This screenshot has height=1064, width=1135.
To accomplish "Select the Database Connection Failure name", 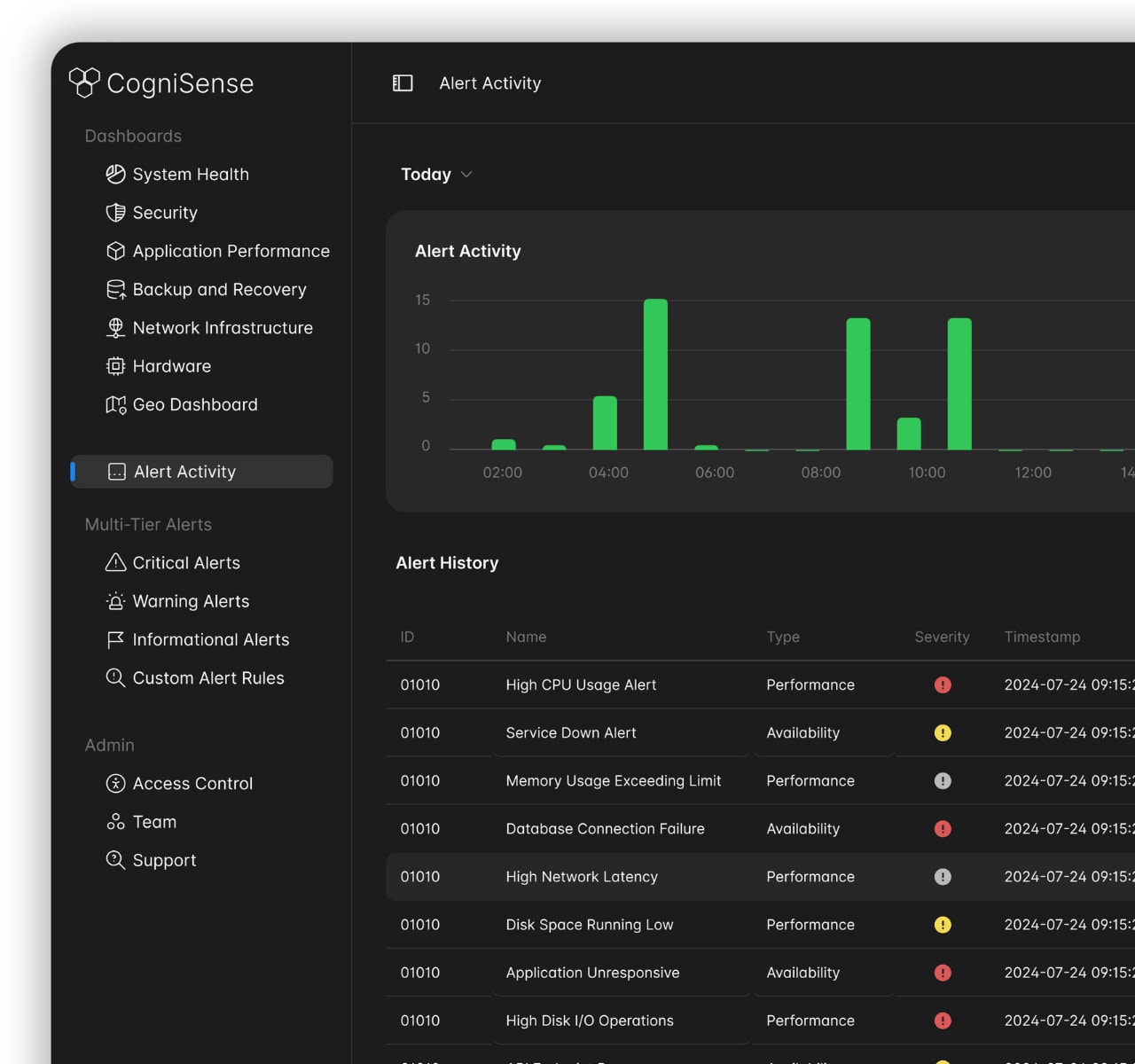I will coord(605,828).
